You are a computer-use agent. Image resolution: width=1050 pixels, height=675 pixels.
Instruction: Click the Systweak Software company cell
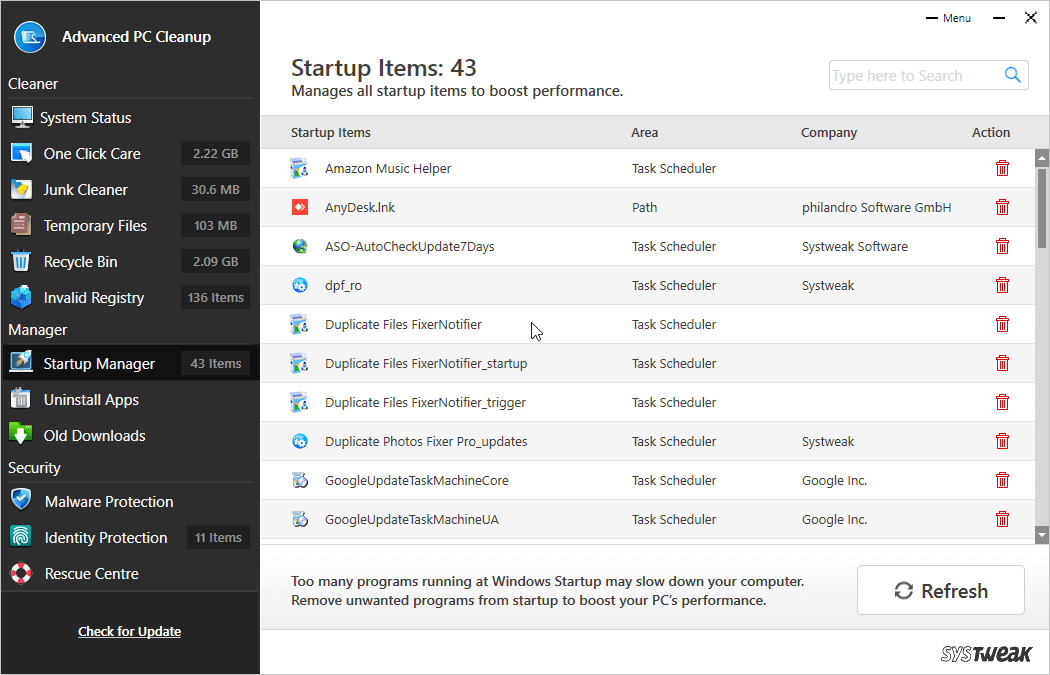(x=854, y=246)
